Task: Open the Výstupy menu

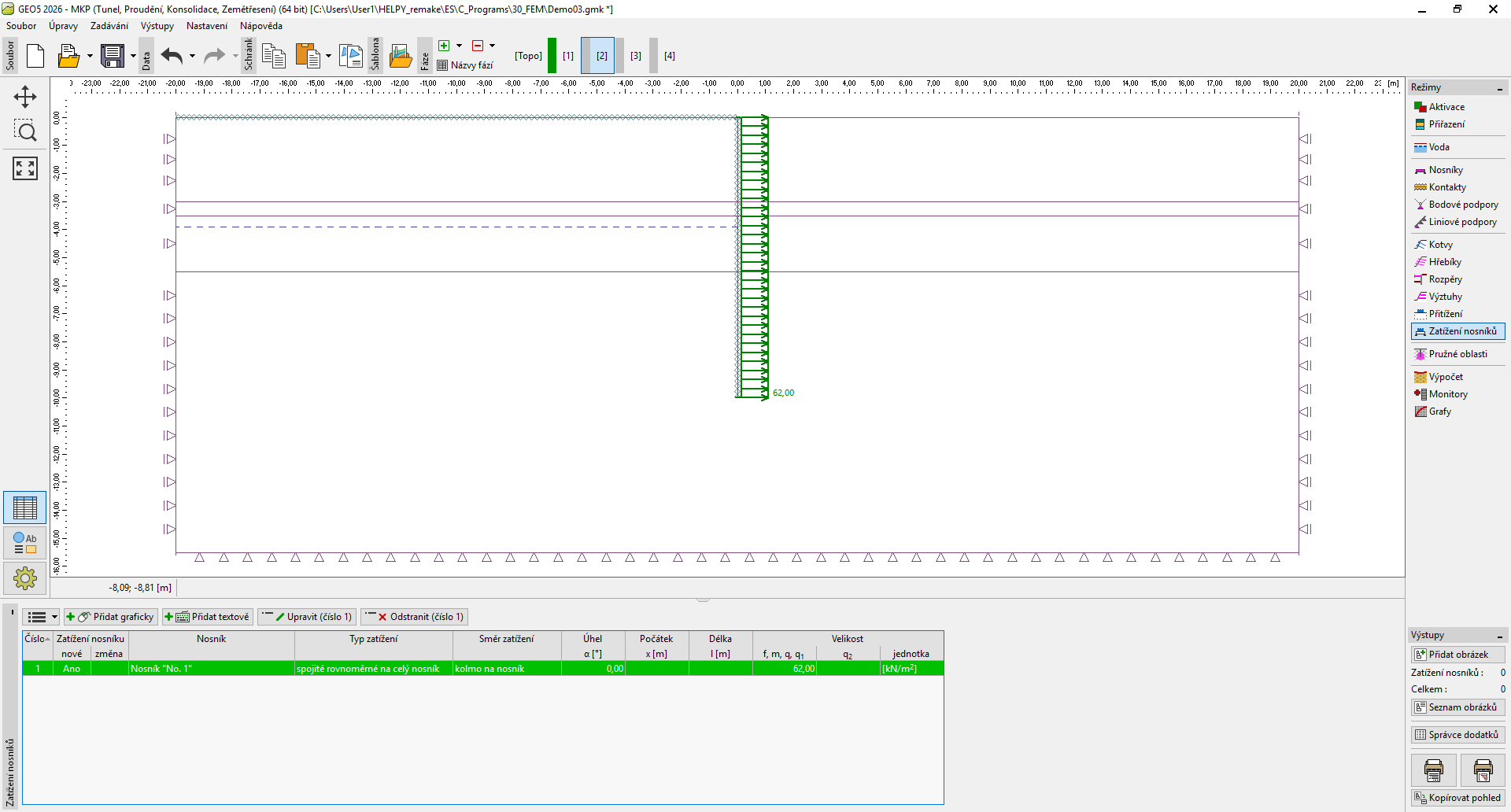Action: tap(157, 26)
